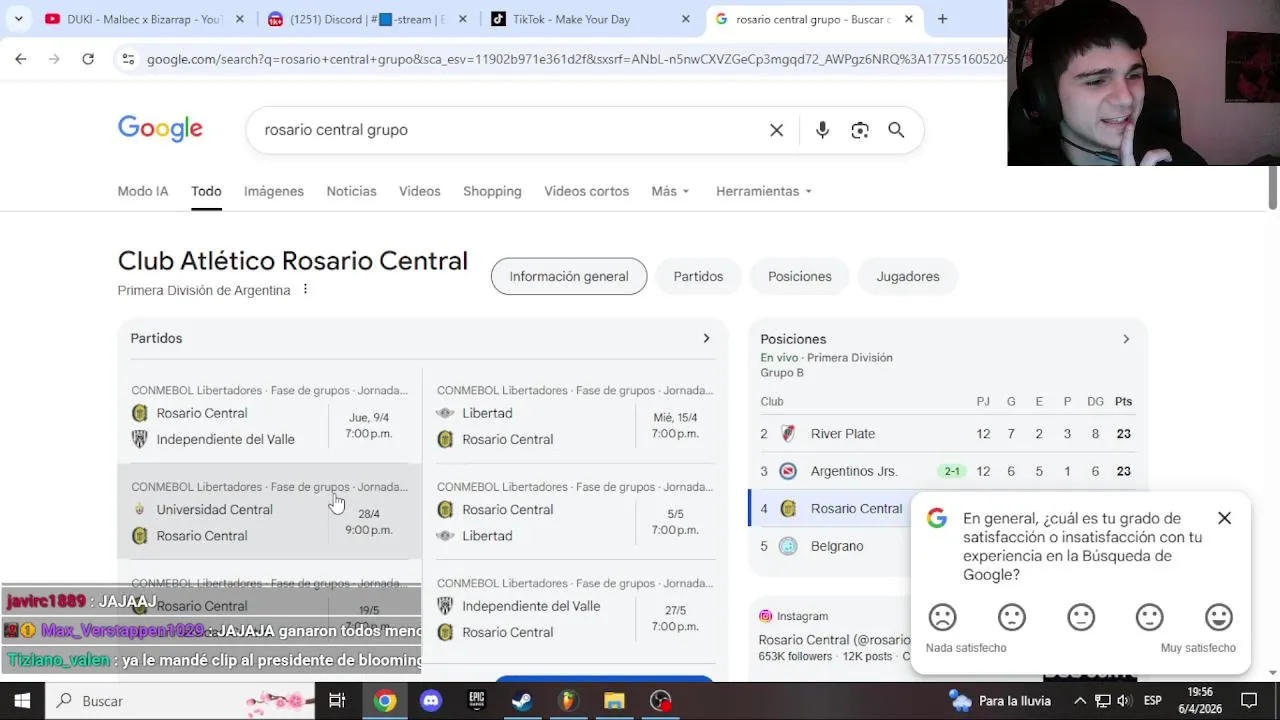This screenshot has width=1280, height=720.
Task: Open Steam from the taskbar
Action: 522,701
